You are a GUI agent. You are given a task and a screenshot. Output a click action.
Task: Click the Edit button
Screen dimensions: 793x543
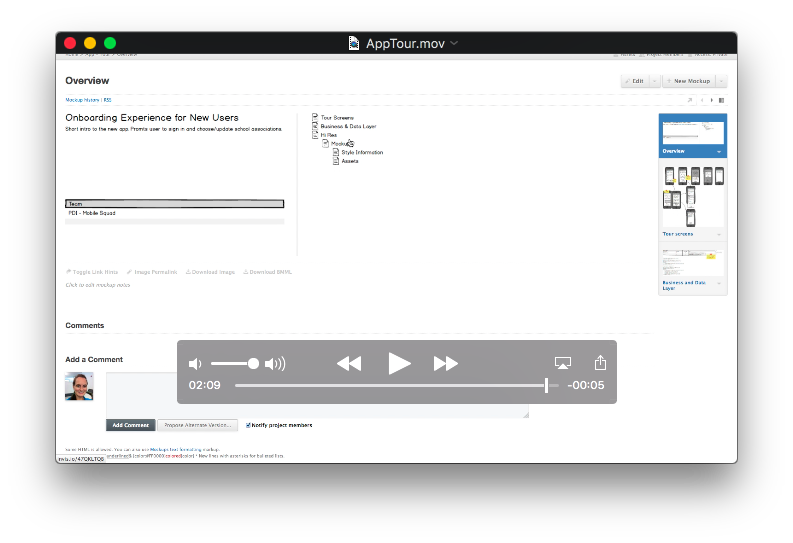[635, 81]
